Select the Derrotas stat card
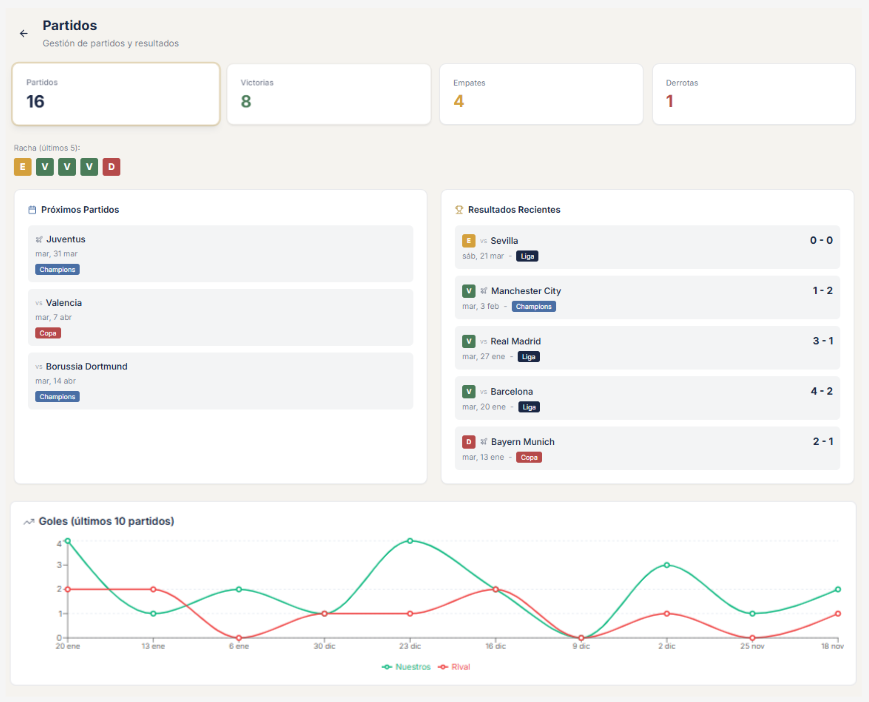The height and width of the screenshot is (702, 869). pyautogui.click(x=753, y=94)
